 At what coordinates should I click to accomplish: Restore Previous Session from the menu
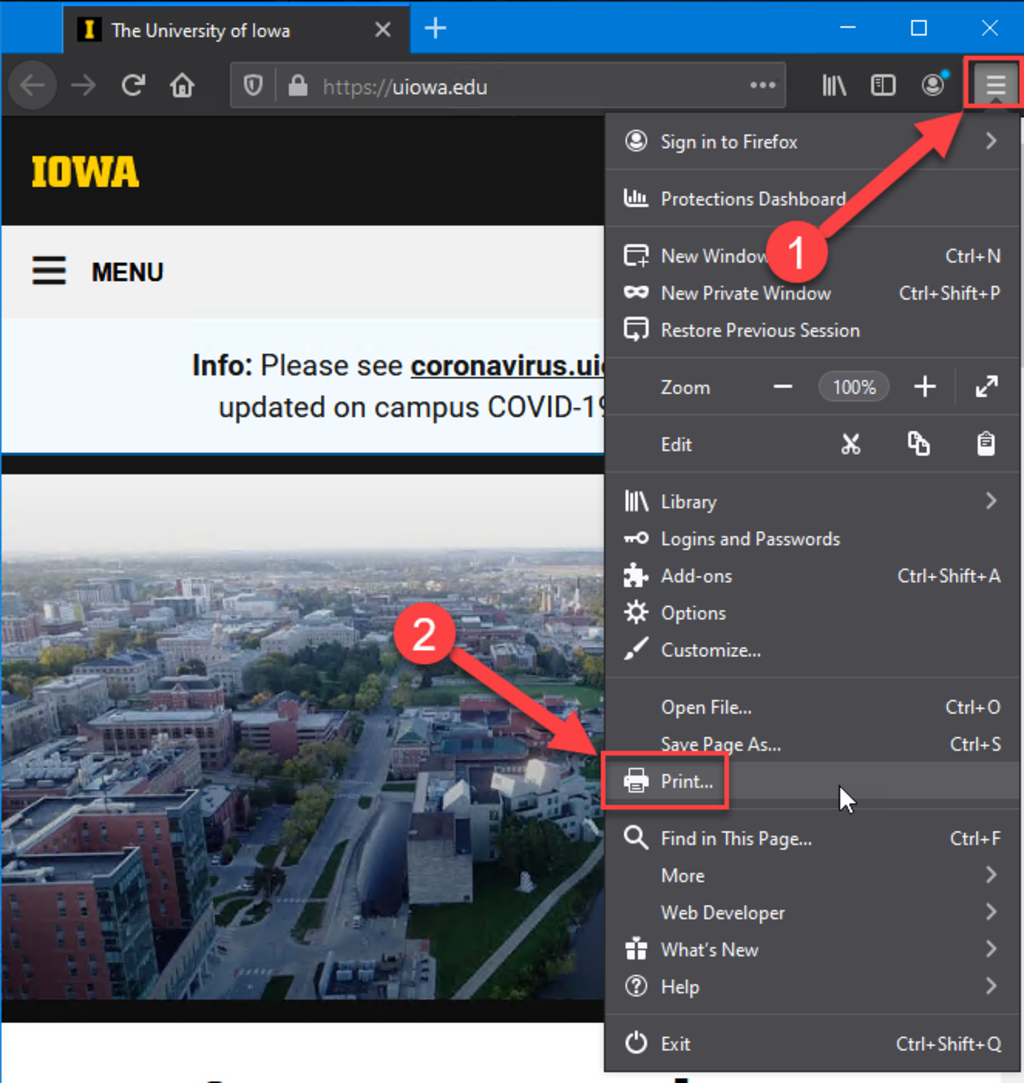click(x=760, y=330)
